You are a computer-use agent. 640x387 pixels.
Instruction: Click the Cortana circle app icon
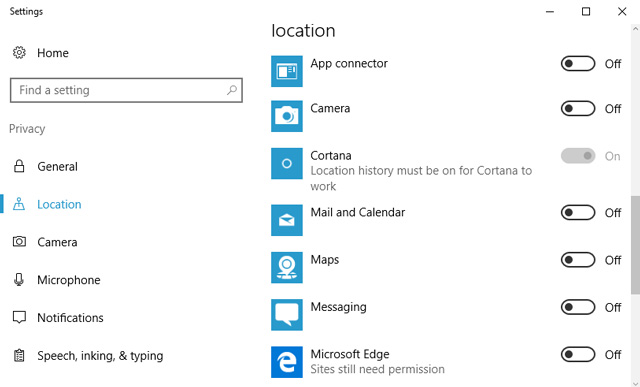click(287, 164)
